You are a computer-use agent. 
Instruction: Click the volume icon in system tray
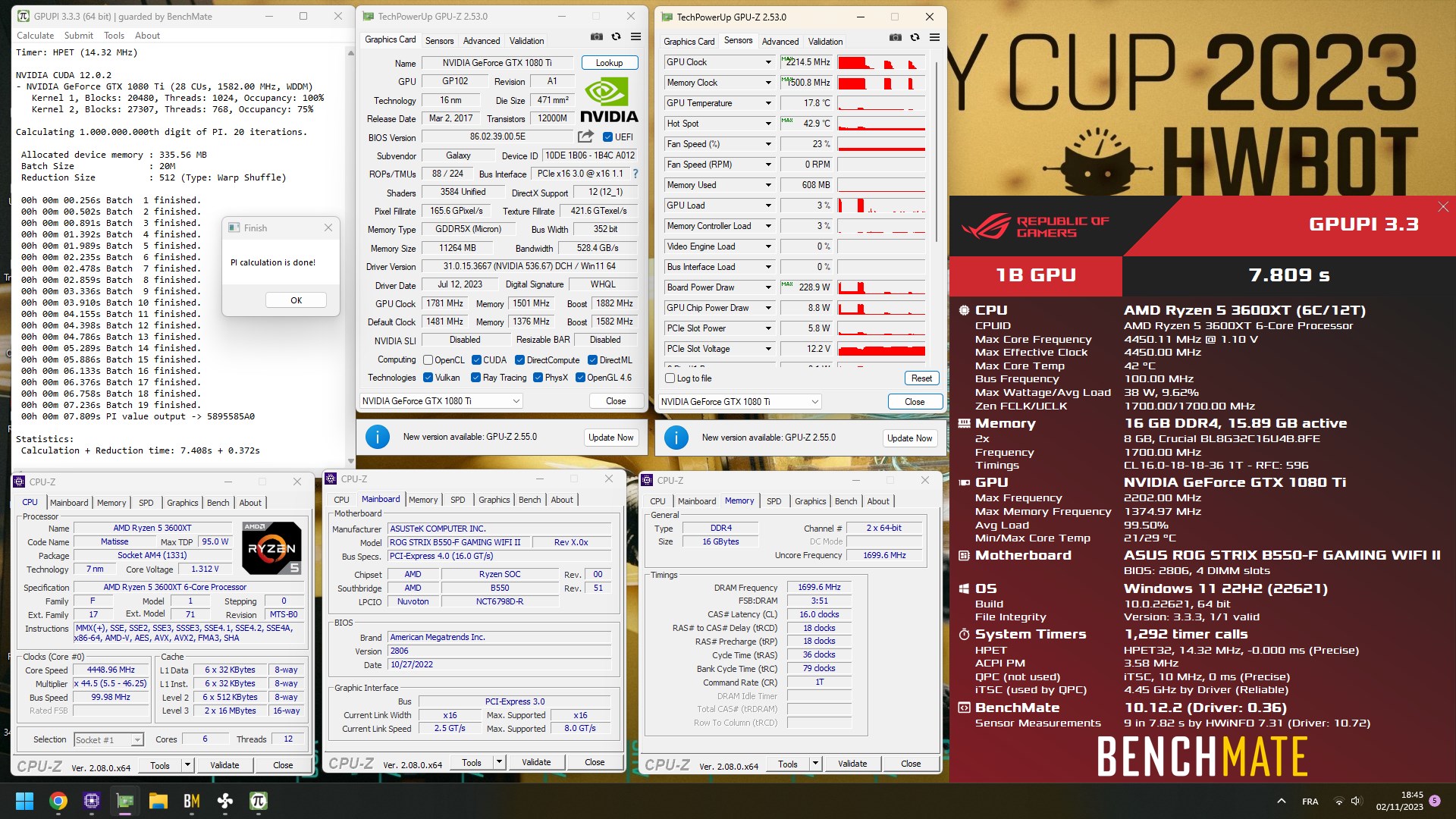1356,801
